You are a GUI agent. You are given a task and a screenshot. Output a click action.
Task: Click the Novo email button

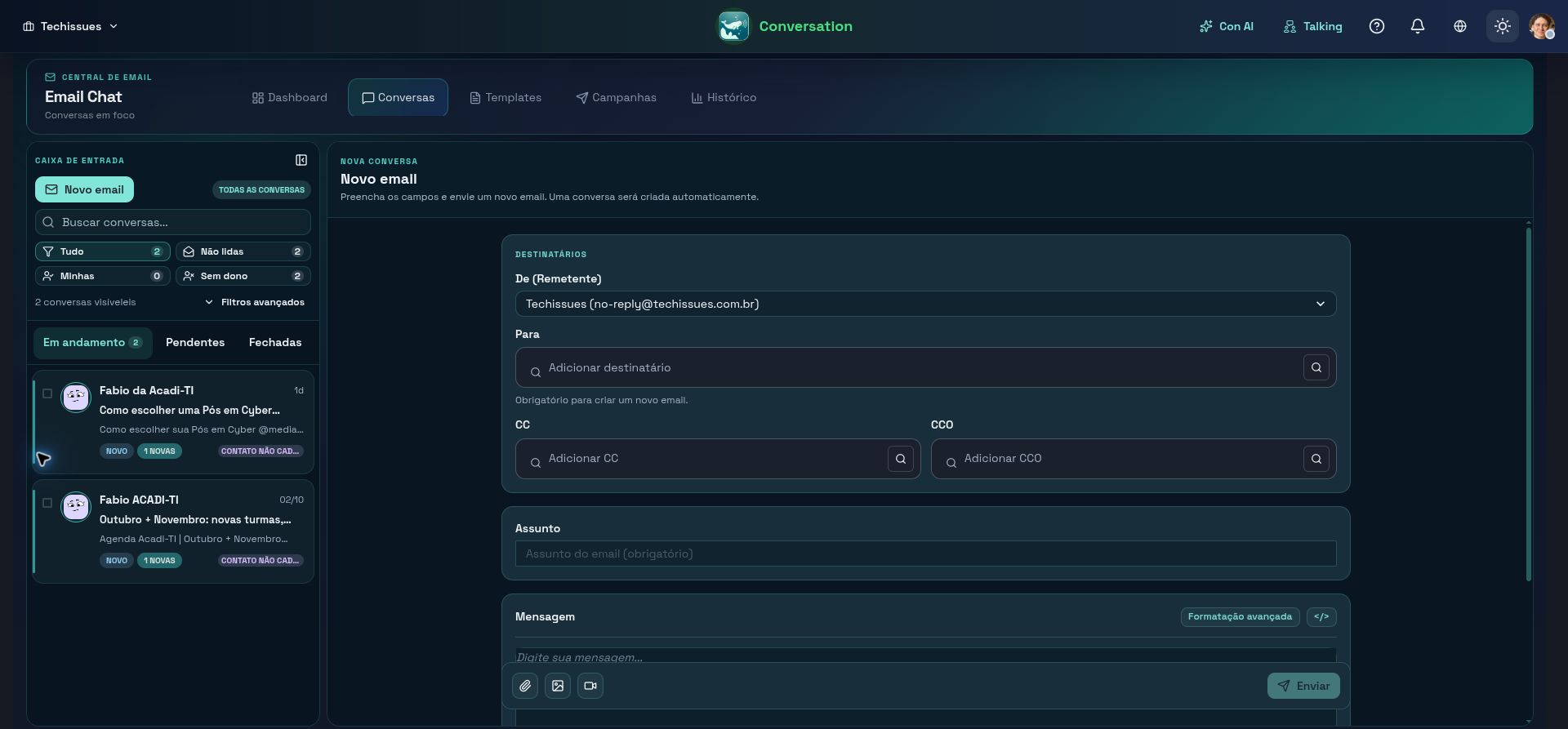click(84, 189)
